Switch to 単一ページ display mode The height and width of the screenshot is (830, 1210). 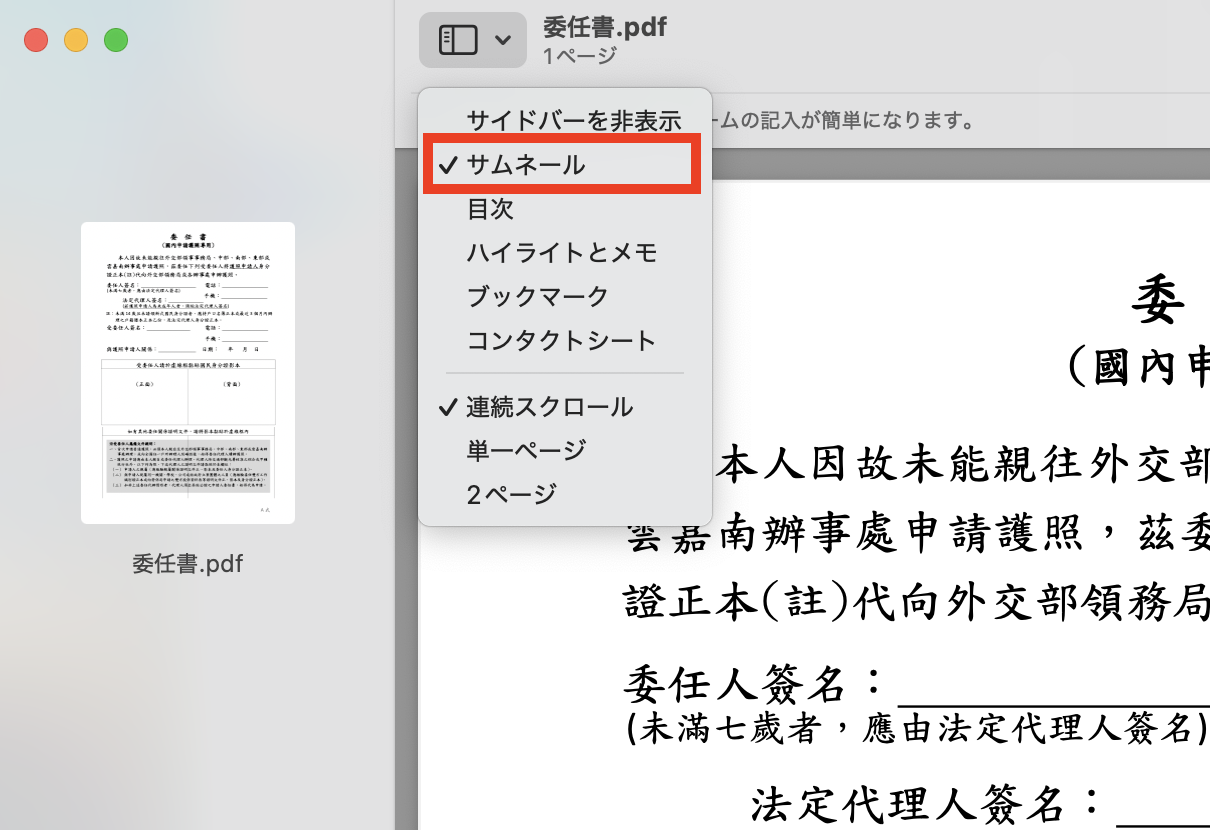coord(565,451)
